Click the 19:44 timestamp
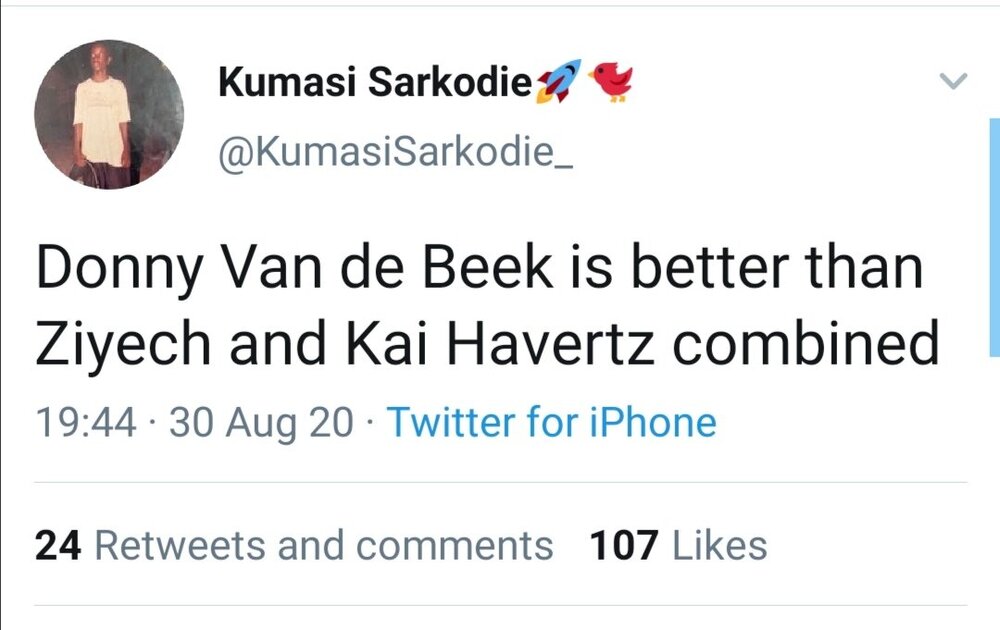The image size is (1000, 630). tap(86, 422)
